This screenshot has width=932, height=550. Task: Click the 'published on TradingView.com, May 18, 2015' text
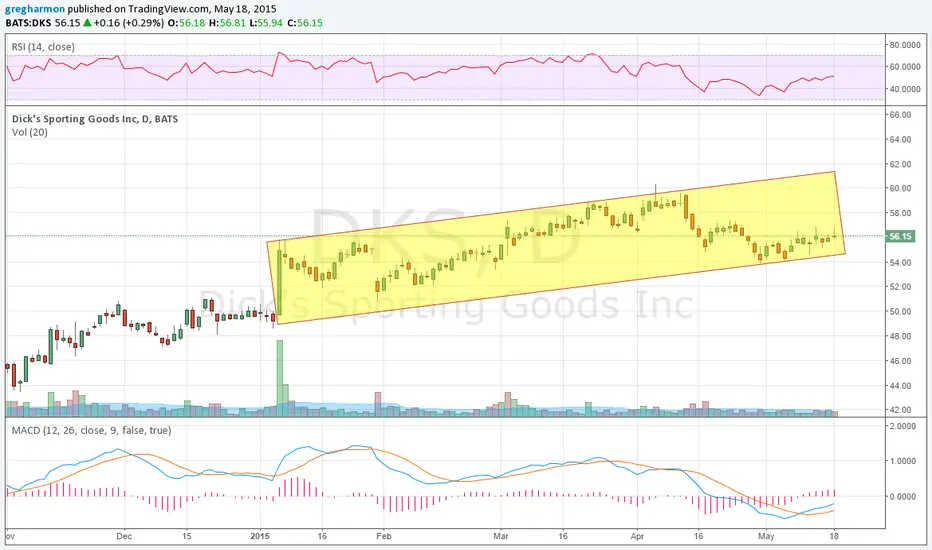[x=172, y=9]
